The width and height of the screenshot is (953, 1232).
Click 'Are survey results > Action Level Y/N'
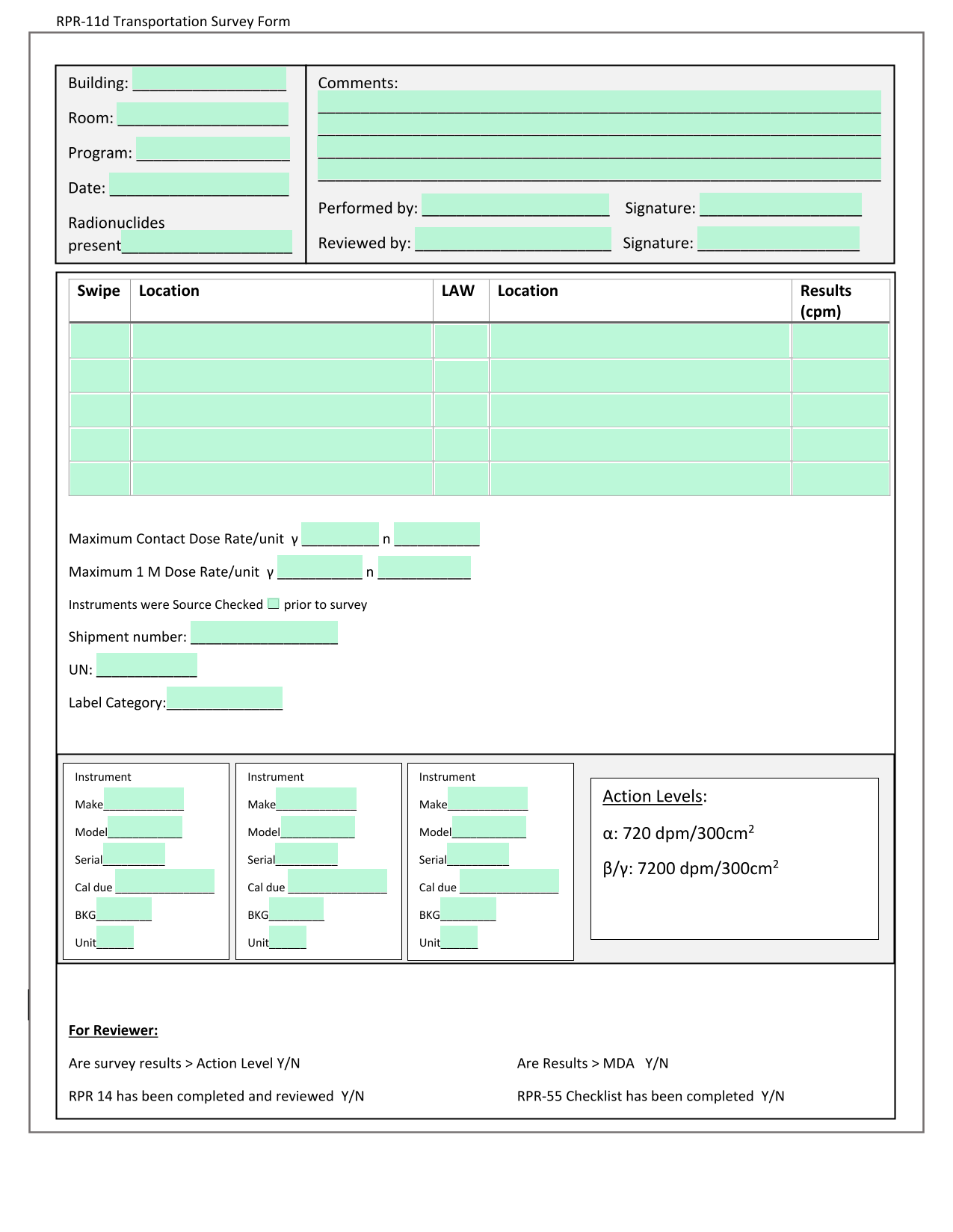point(185,1063)
